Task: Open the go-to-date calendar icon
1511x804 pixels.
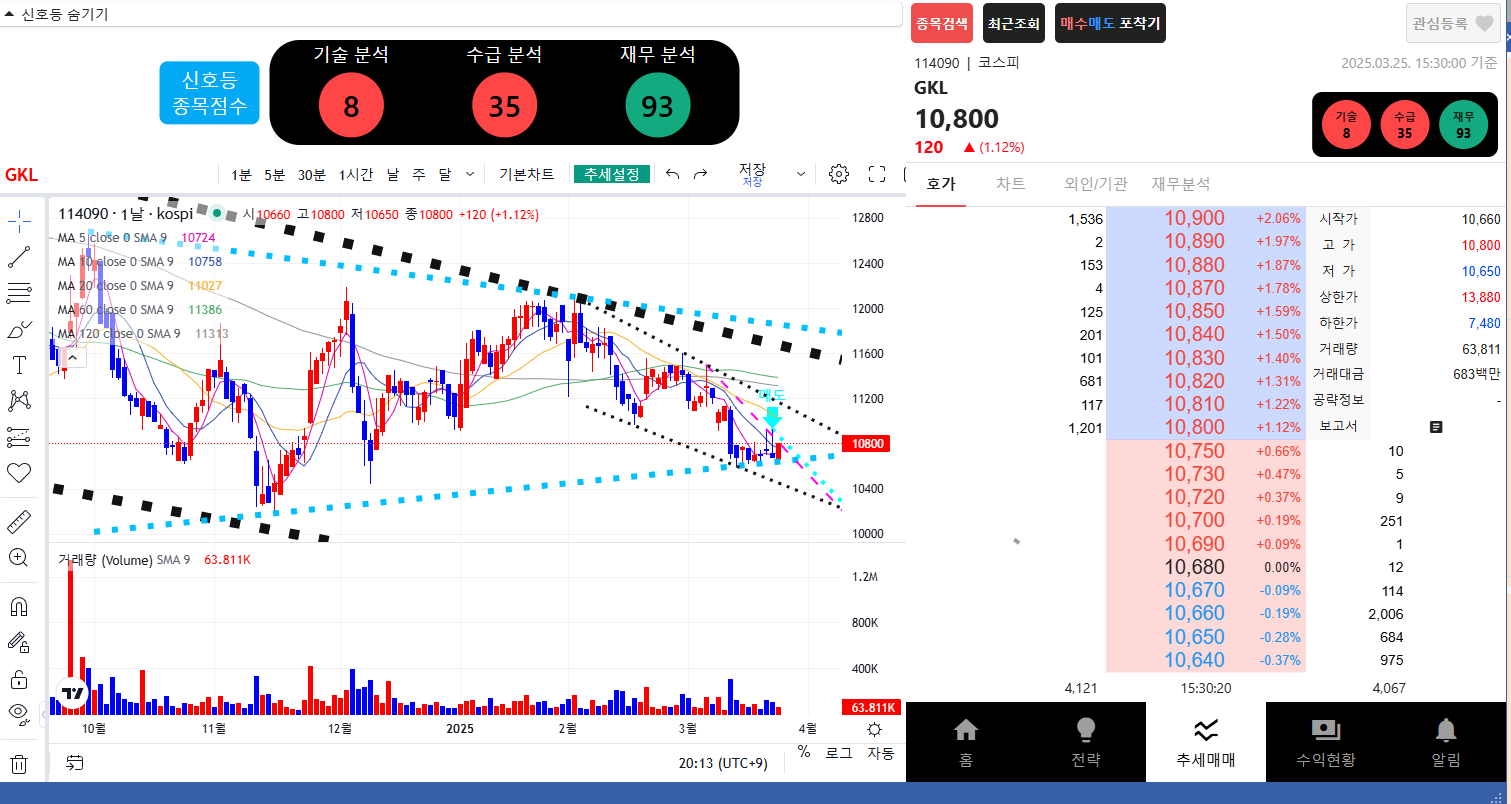Action: click(x=75, y=763)
